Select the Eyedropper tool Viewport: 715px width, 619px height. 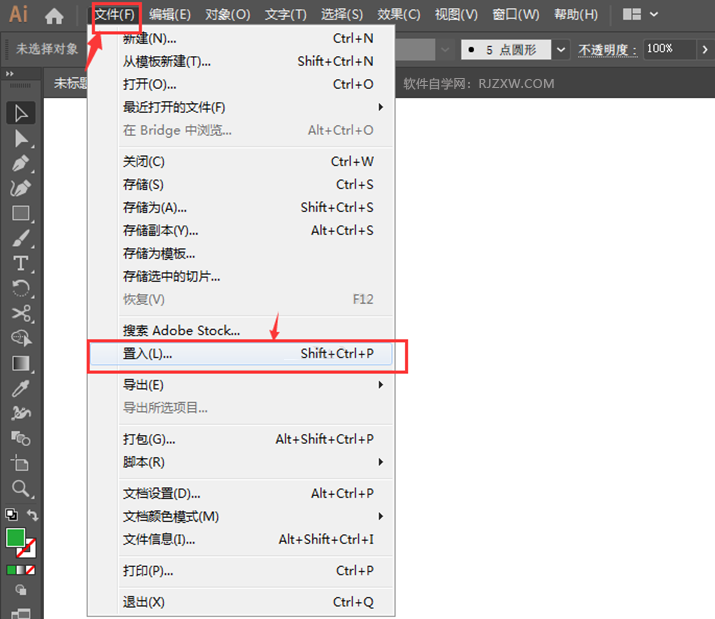click(x=21, y=388)
